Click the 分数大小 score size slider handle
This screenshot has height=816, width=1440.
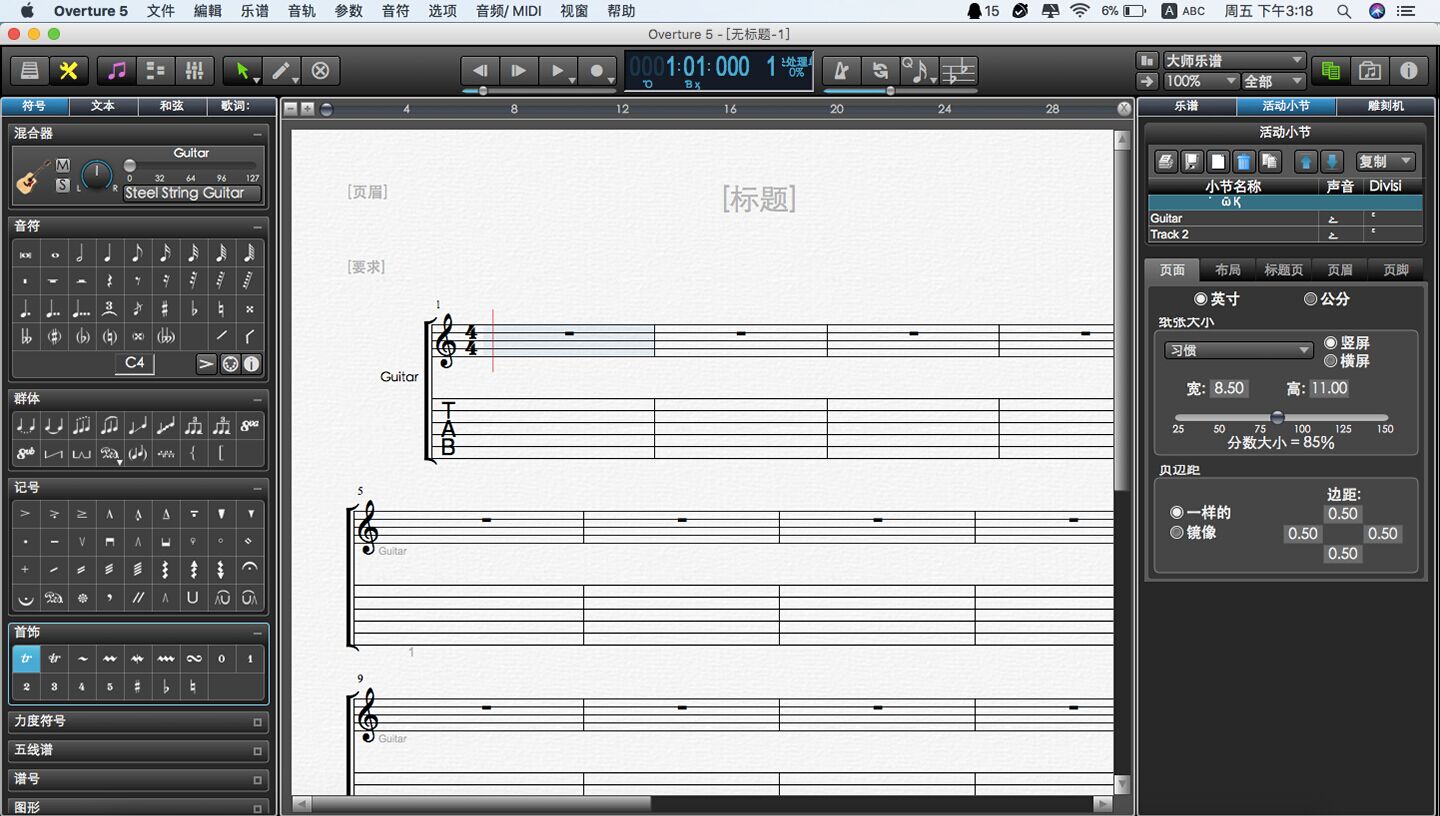point(1277,417)
